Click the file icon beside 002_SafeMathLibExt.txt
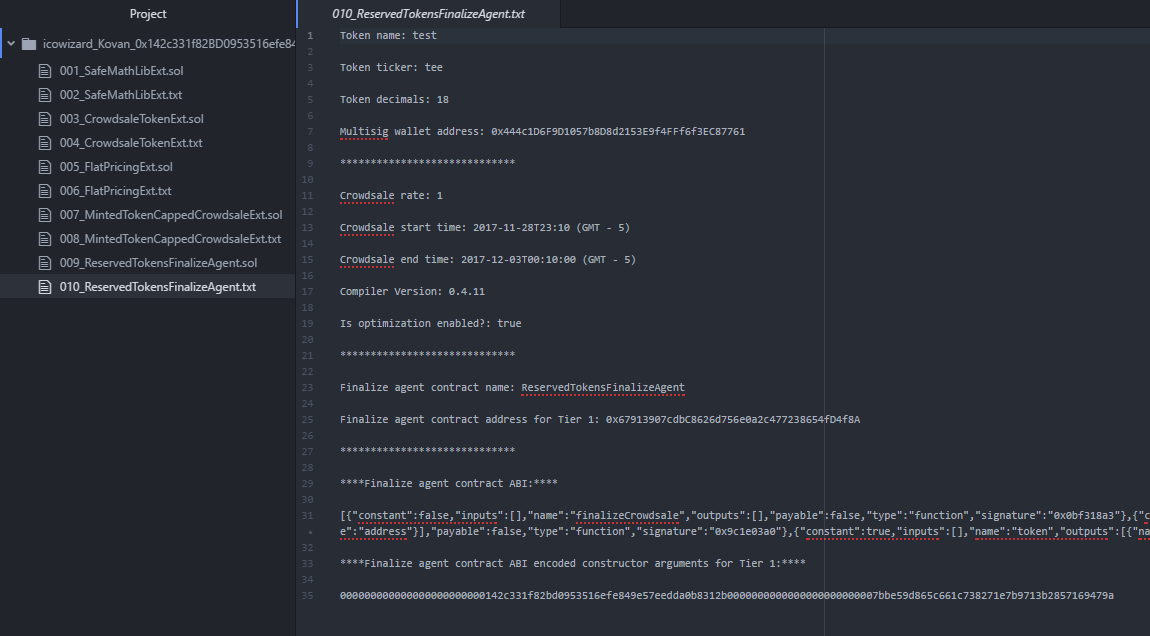Image resolution: width=1150 pixels, height=636 pixels. 45,95
